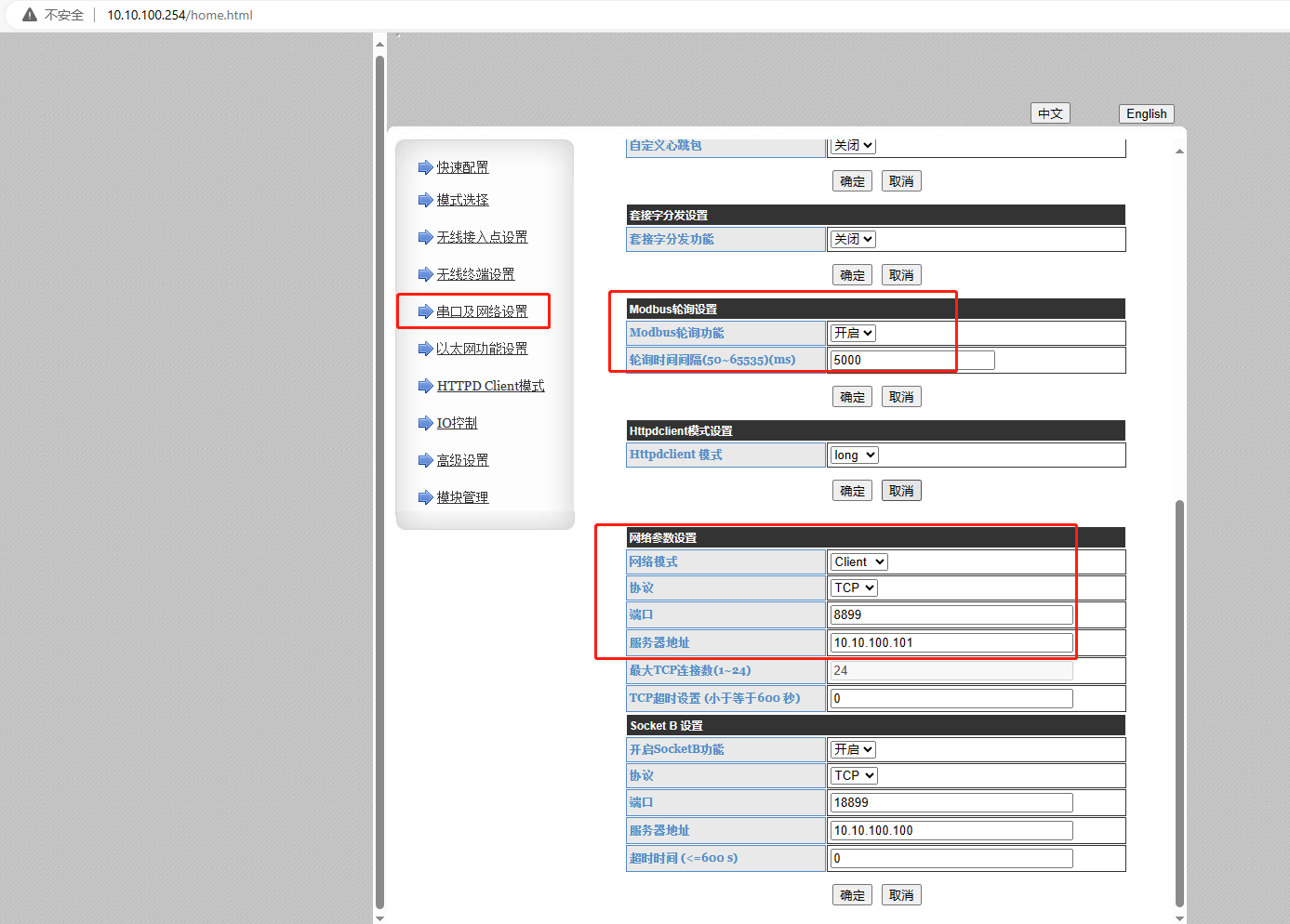Click the right-side page scrollbar

[x=1179, y=697]
